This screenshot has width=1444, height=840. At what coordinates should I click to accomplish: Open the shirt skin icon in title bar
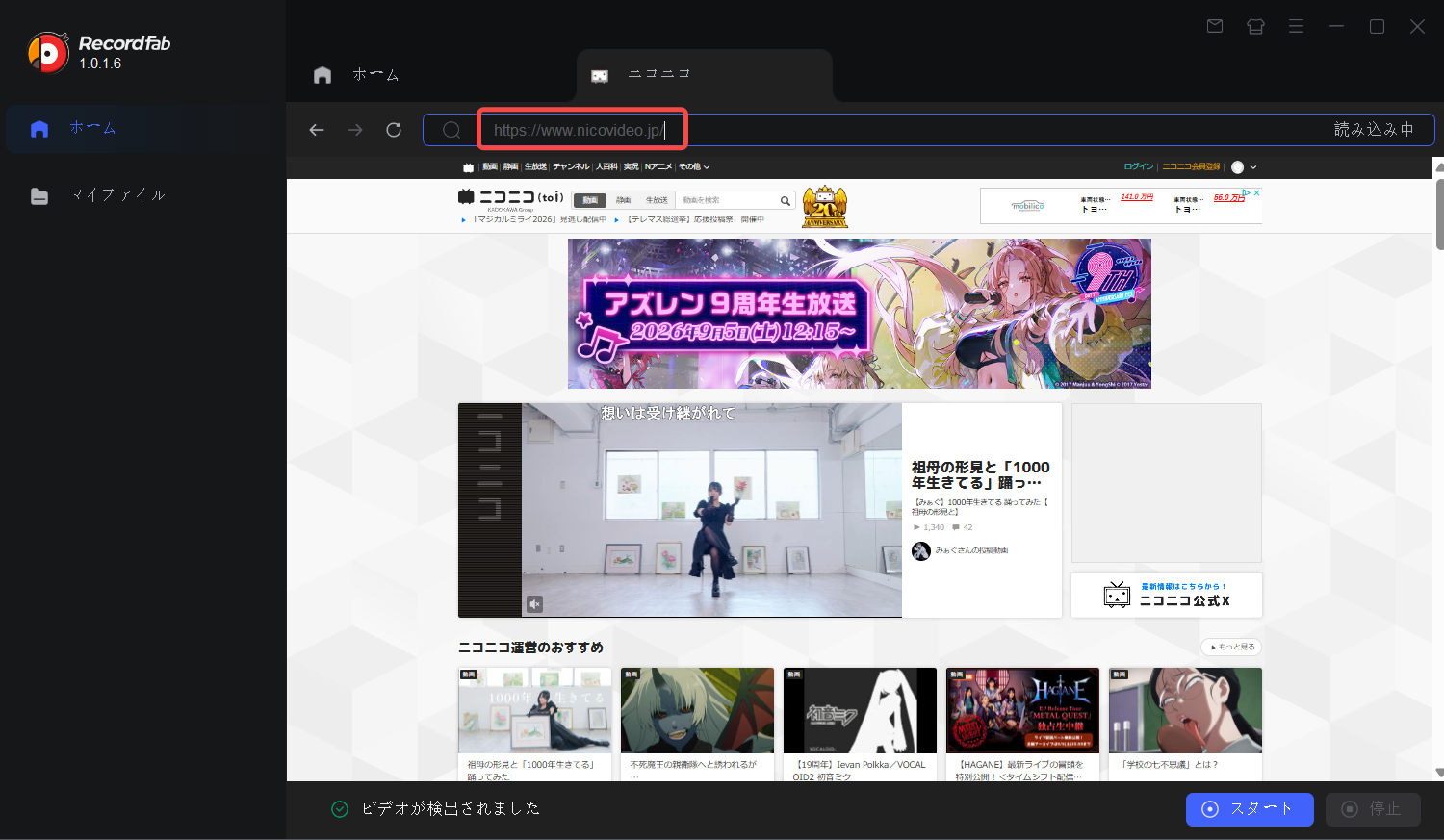point(1255,26)
